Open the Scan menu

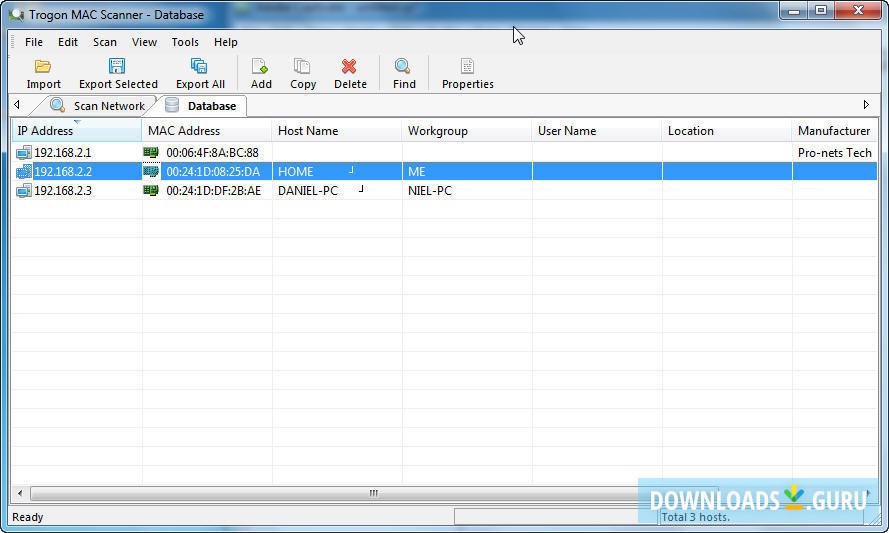(104, 42)
